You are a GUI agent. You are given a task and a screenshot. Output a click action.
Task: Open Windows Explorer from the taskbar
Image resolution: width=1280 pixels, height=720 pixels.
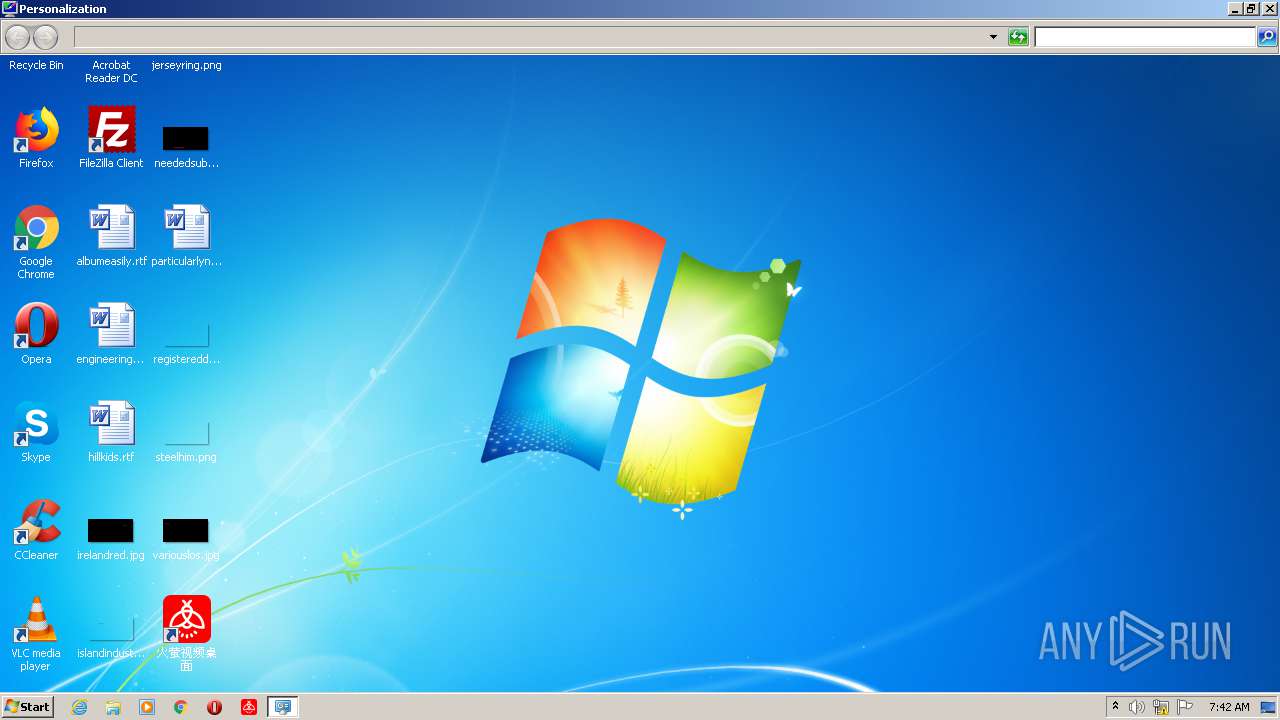[x=113, y=707]
